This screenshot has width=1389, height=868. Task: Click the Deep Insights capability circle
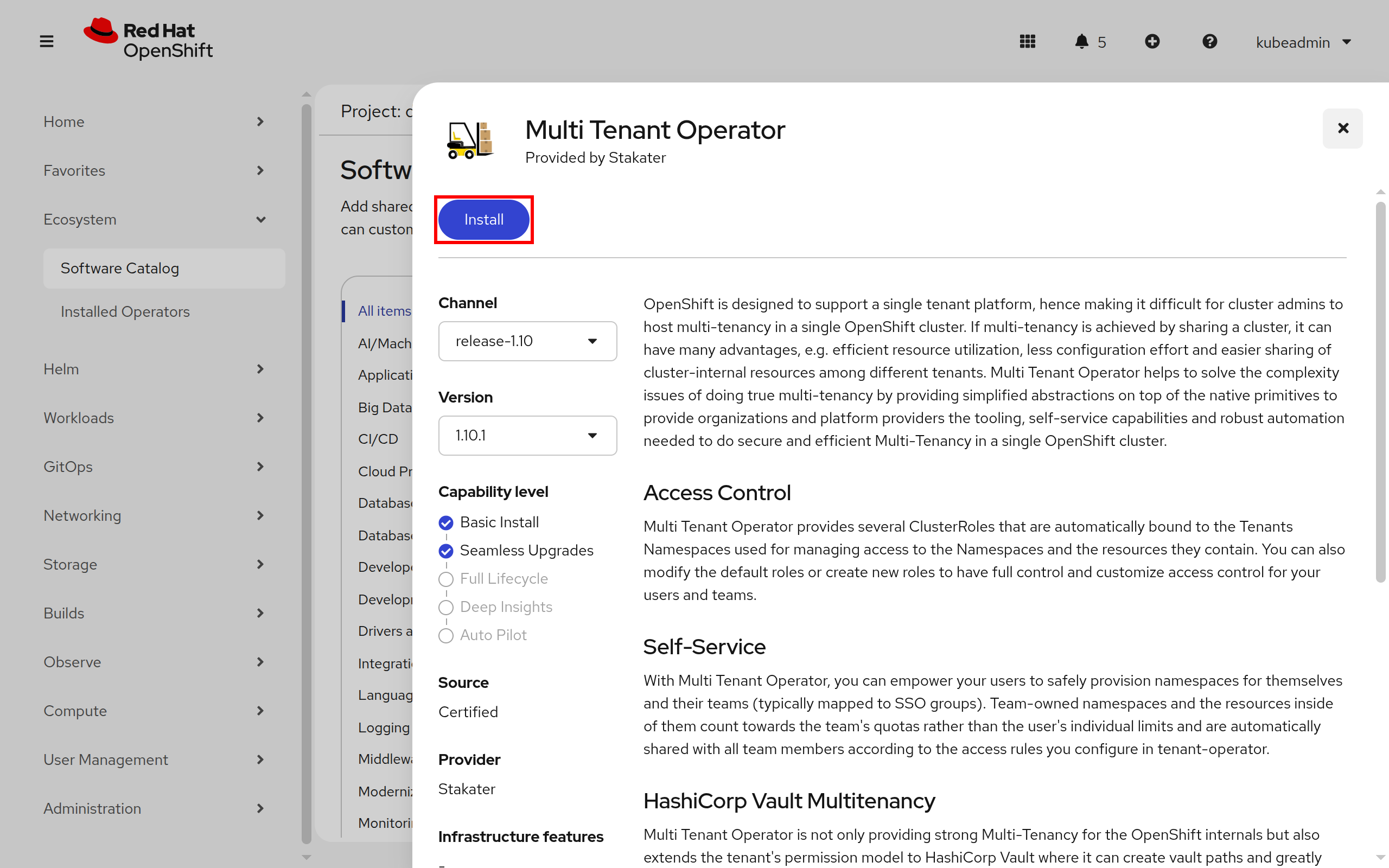pyautogui.click(x=446, y=607)
